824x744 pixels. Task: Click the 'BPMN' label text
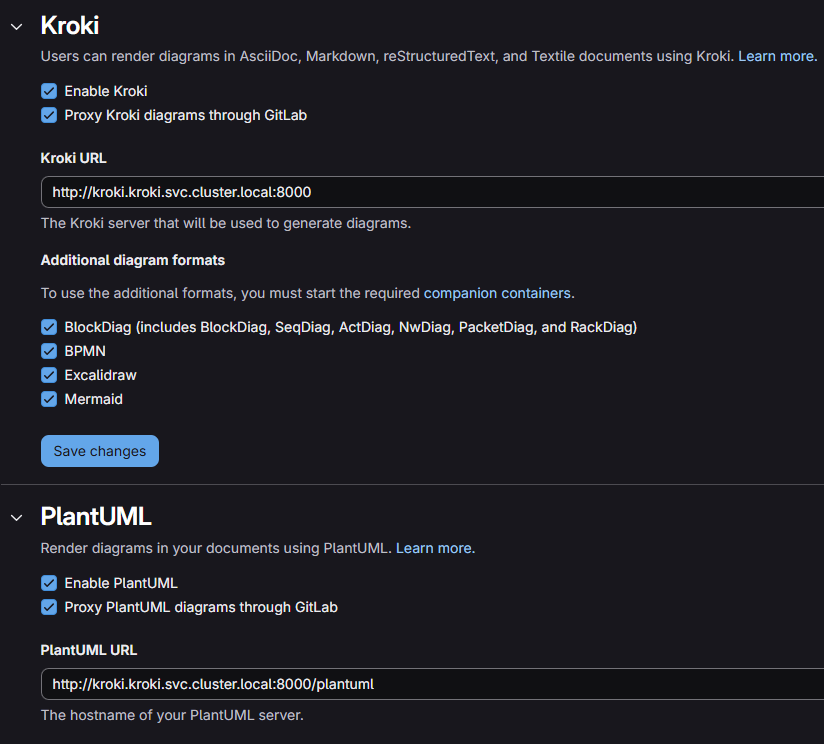tap(85, 351)
